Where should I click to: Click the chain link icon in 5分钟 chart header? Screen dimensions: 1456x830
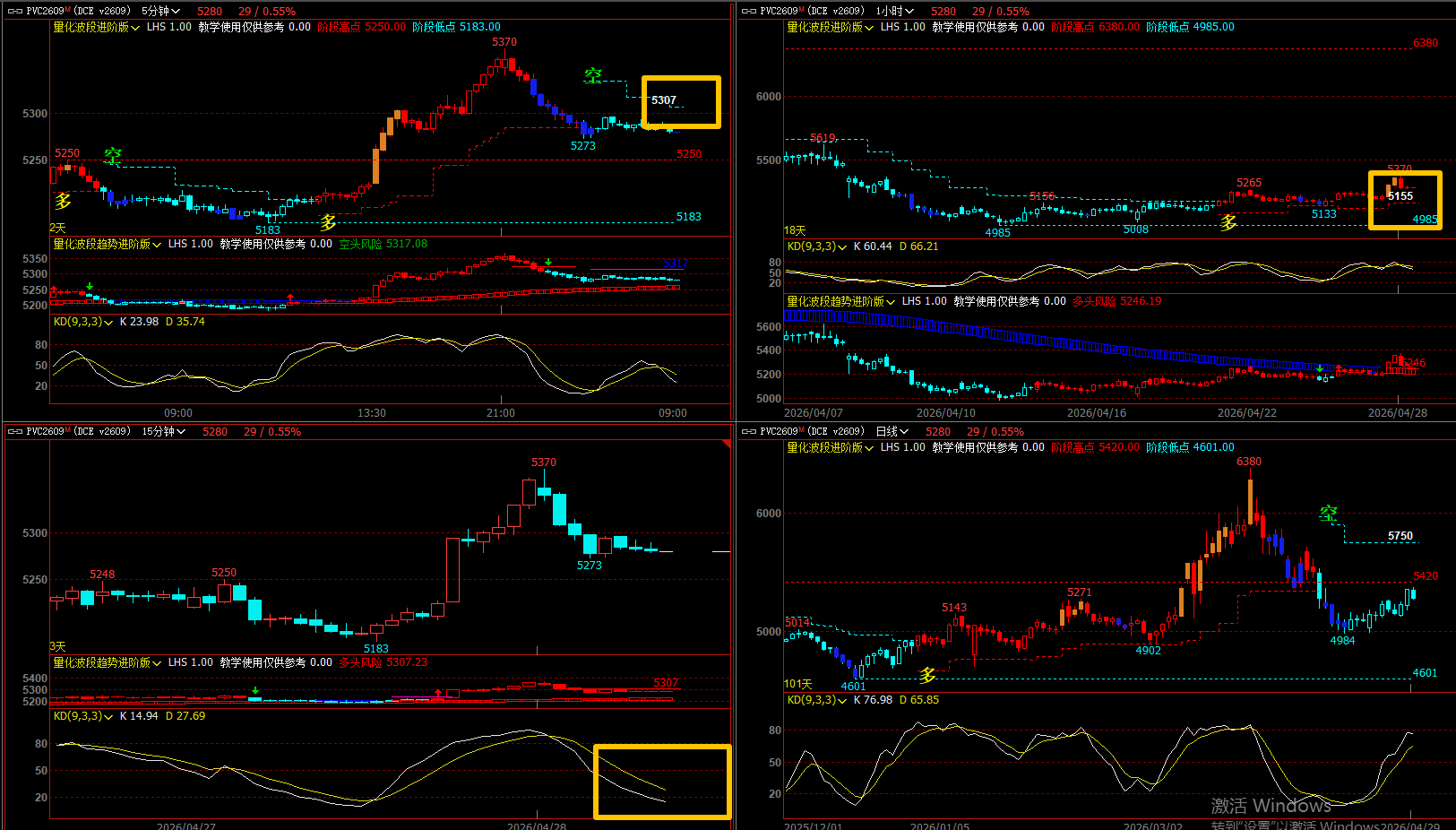(x=15, y=12)
